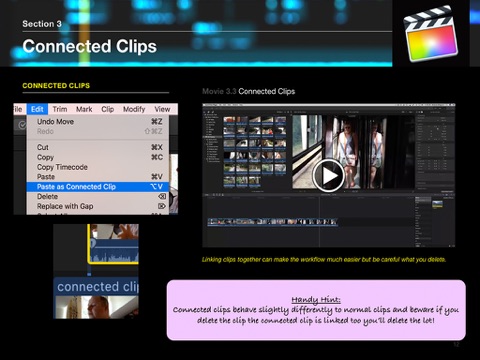Click the 'Linking clips together' caption

pos(324,260)
